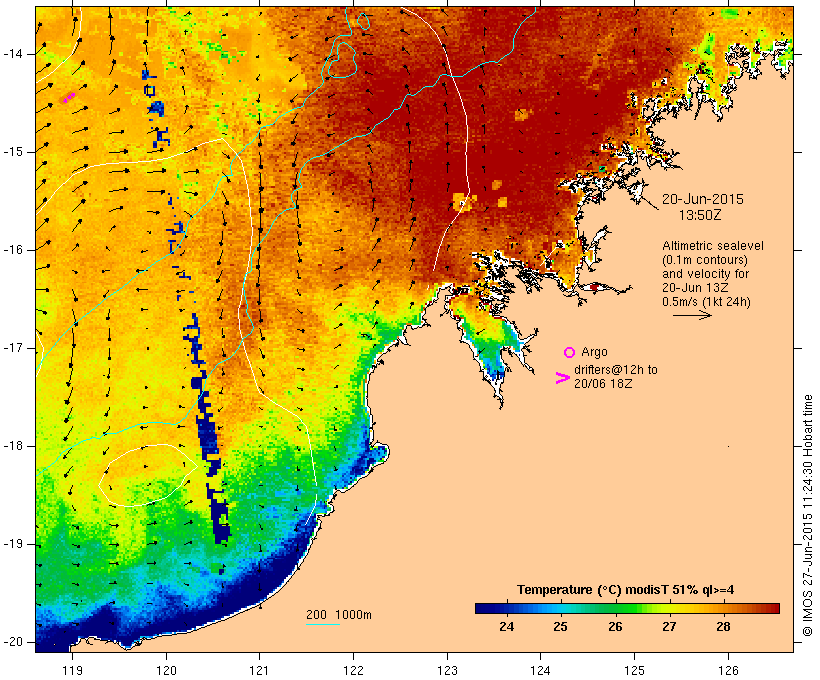Click the color bar value 27

tap(669, 627)
